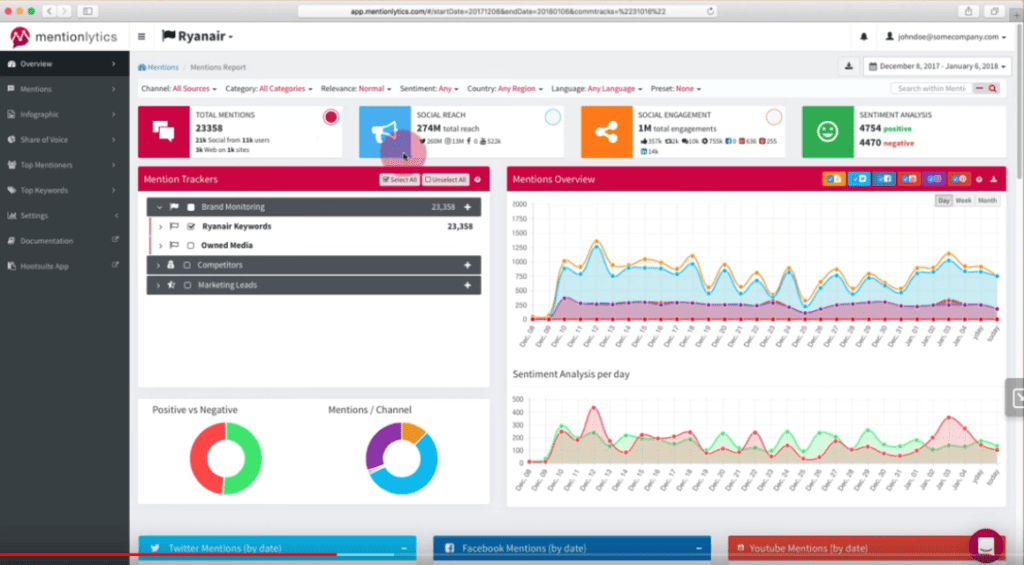Click the Mentions breadcrumb link
The height and width of the screenshot is (565, 1024).
[x=158, y=67]
